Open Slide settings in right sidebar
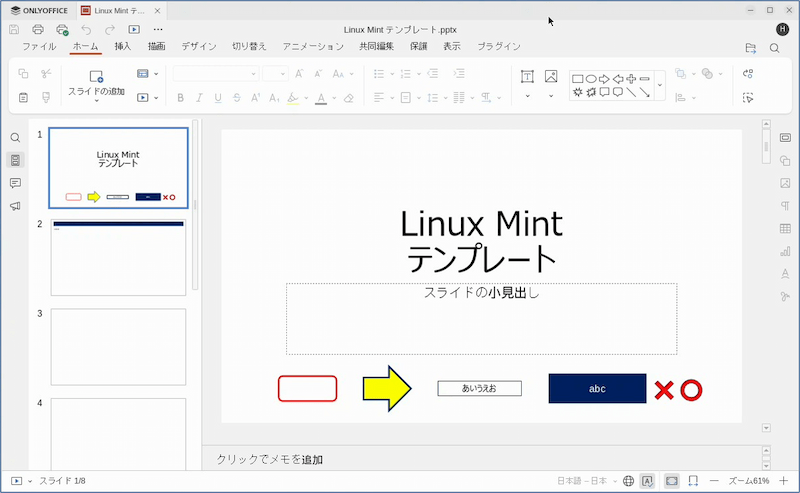This screenshot has height=493, width=800. (785, 138)
